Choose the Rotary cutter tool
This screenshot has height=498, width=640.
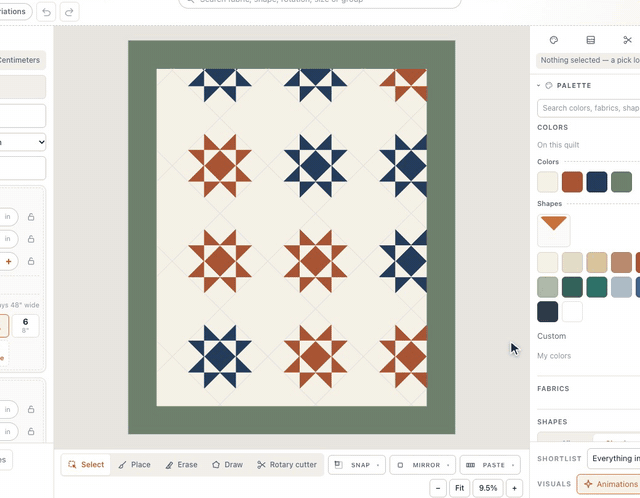click(x=287, y=465)
